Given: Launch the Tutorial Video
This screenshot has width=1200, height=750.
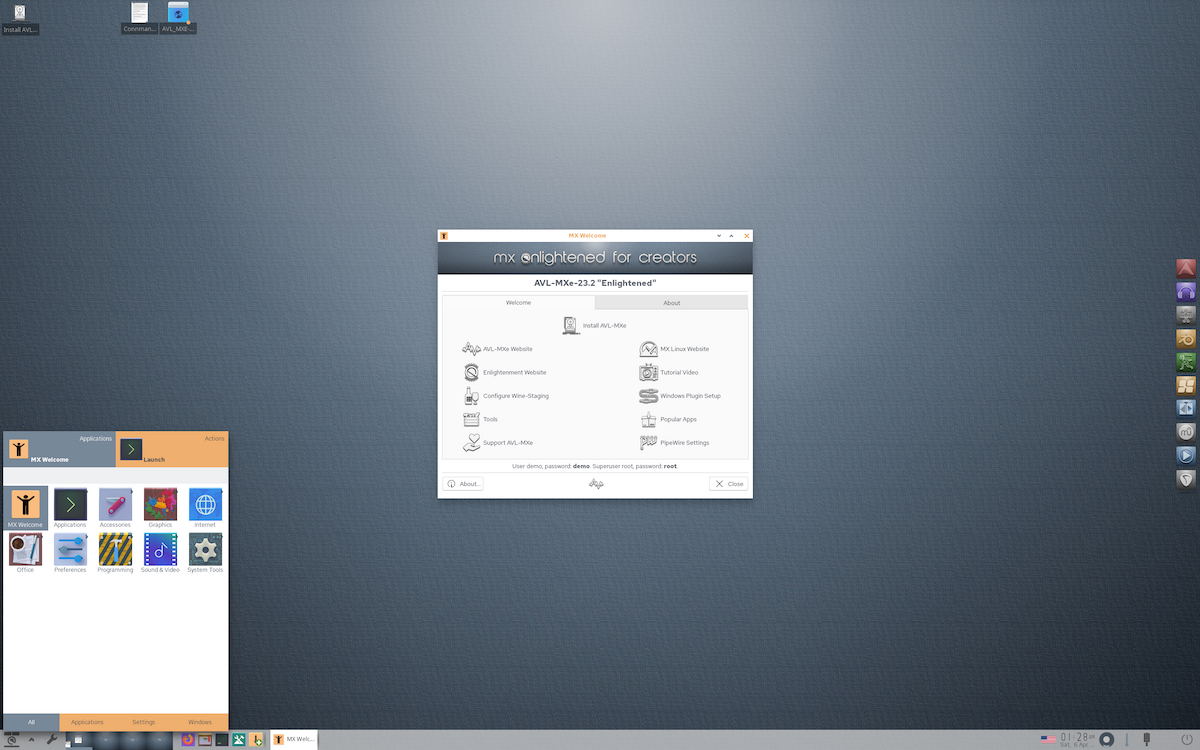Looking at the screenshot, I should [669, 372].
